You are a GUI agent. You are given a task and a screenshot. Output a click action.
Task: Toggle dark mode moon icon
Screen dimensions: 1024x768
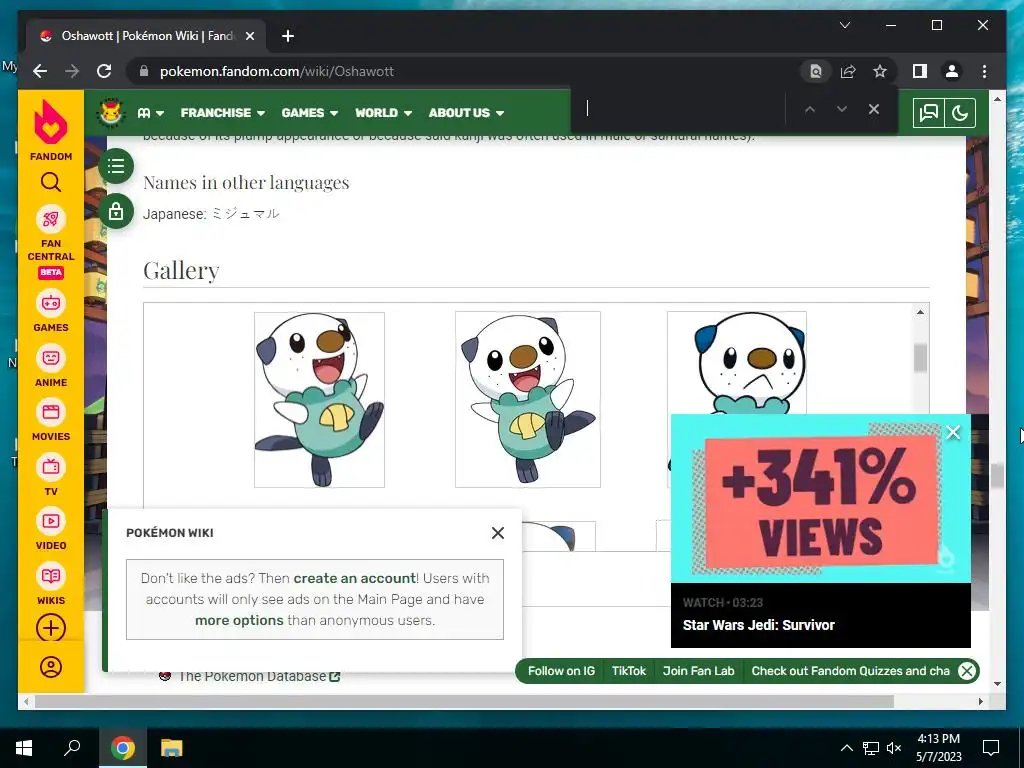click(960, 113)
